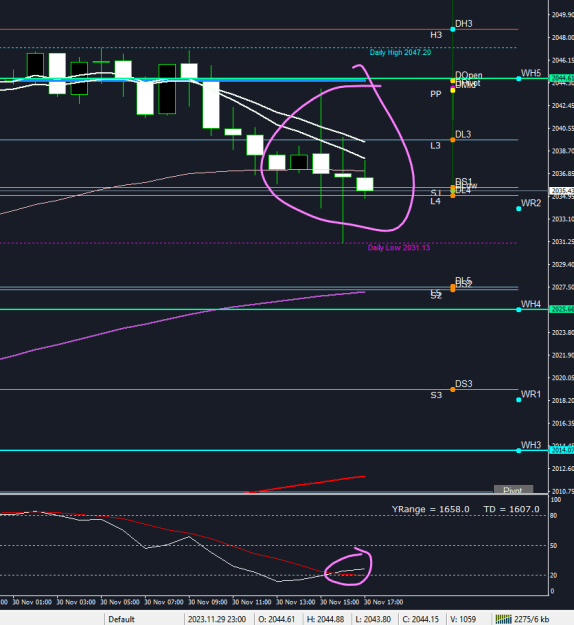
Task: Click the C: 2044.15 close price field
Action: (421, 619)
